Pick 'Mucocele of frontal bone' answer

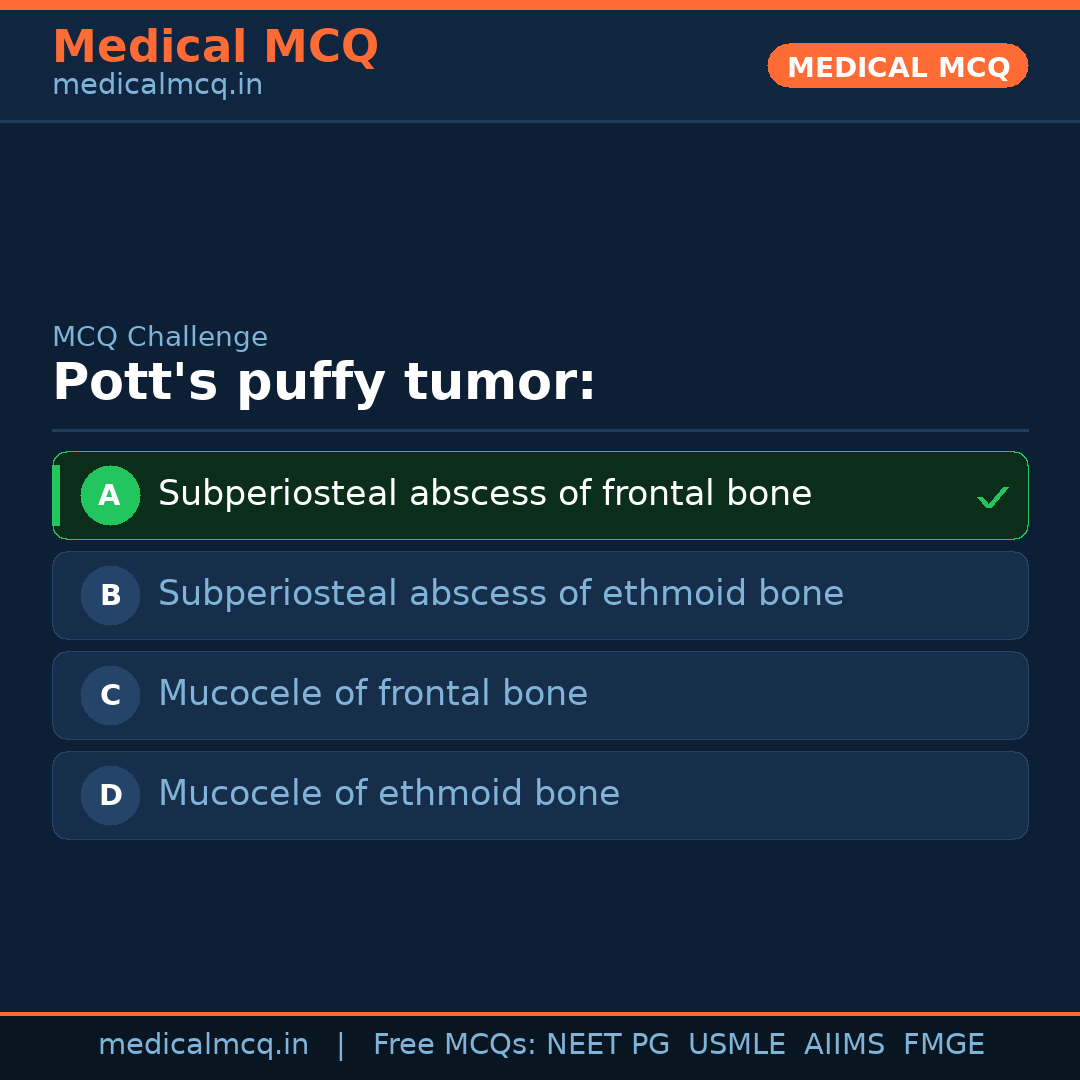(x=373, y=694)
